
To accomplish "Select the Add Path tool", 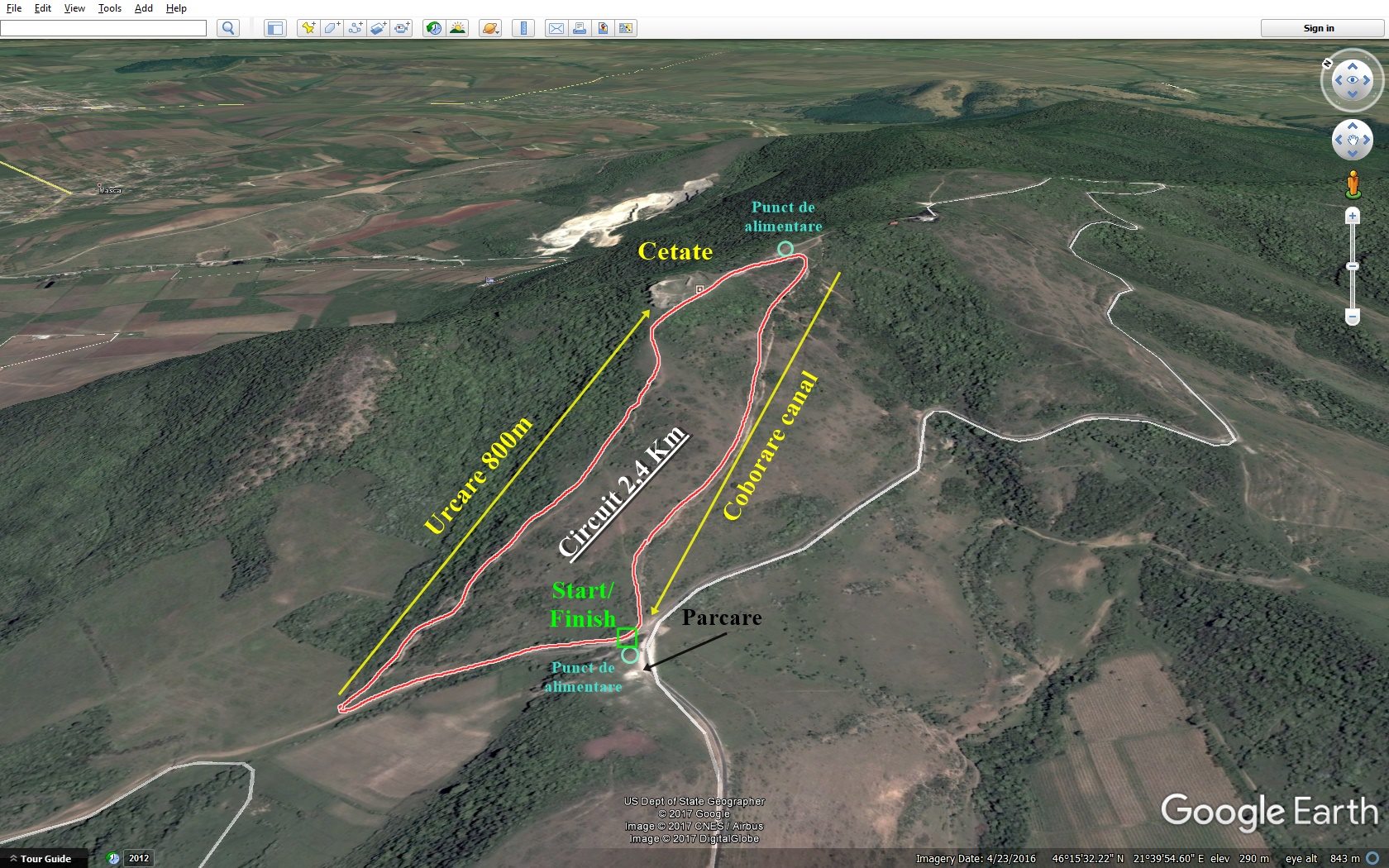I will [x=355, y=28].
